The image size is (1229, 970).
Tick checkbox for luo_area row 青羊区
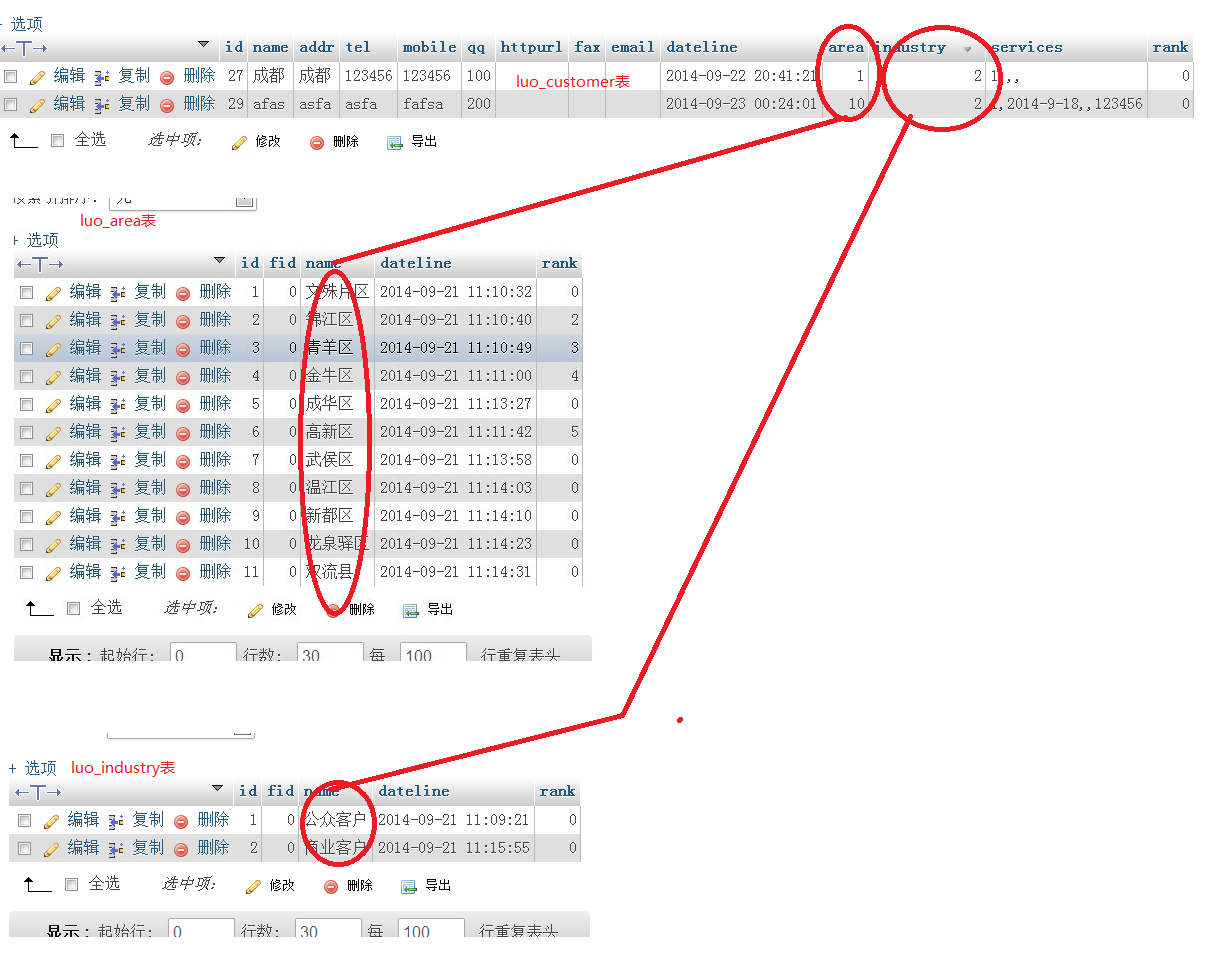pyautogui.click(x=26, y=349)
